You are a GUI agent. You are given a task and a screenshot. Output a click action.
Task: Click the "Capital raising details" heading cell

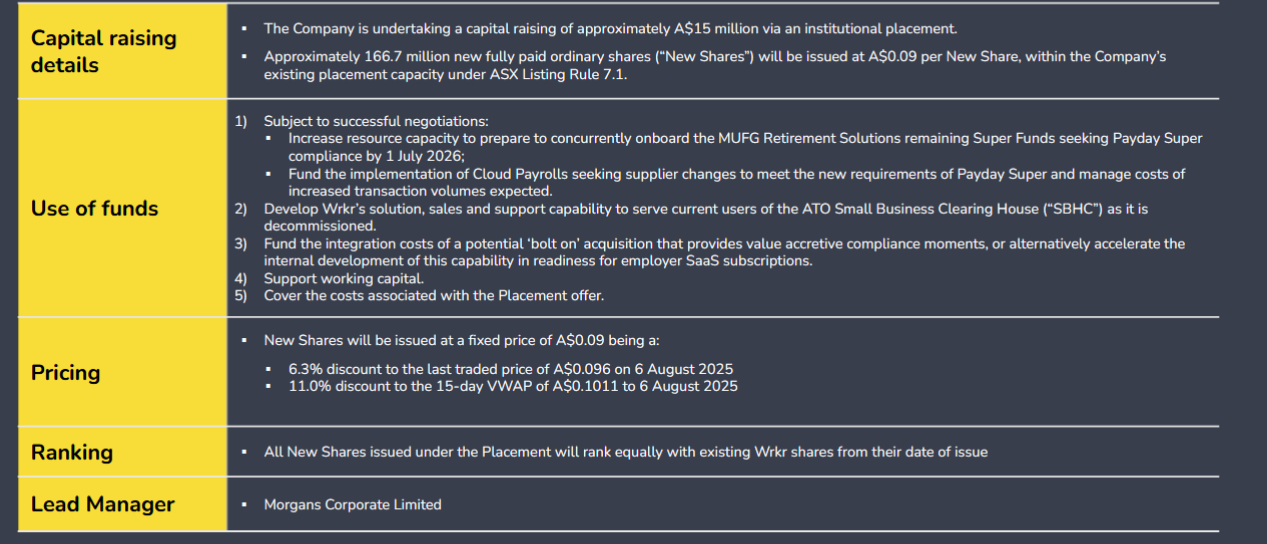[x=103, y=51]
